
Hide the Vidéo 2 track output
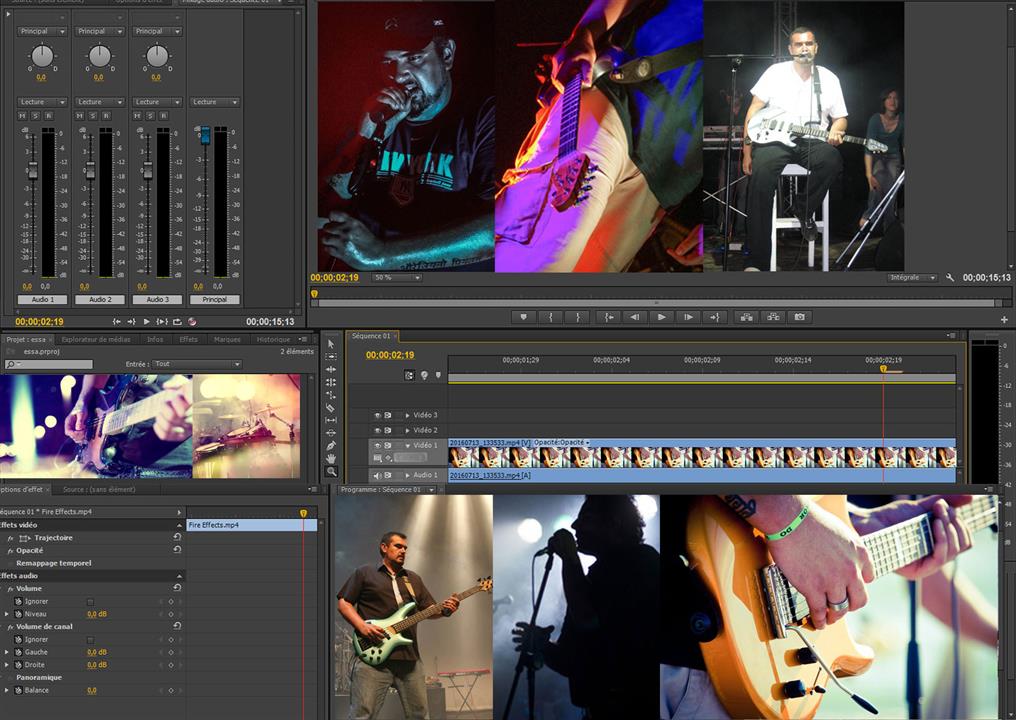pyautogui.click(x=377, y=430)
